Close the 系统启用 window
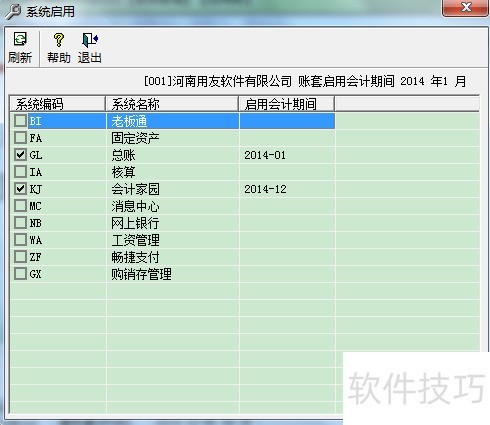The width and height of the screenshot is (490, 425). 465,8
